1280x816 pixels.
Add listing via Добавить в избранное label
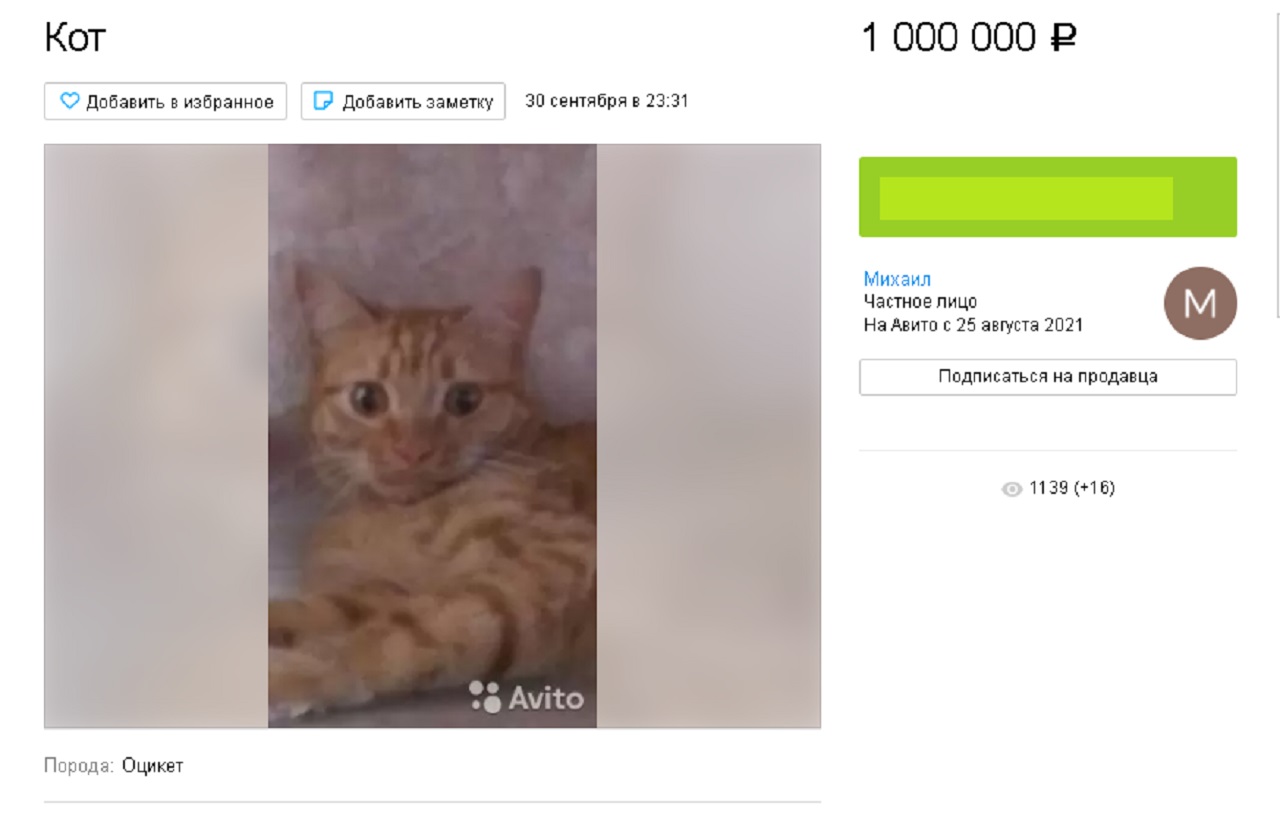(x=180, y=102)
